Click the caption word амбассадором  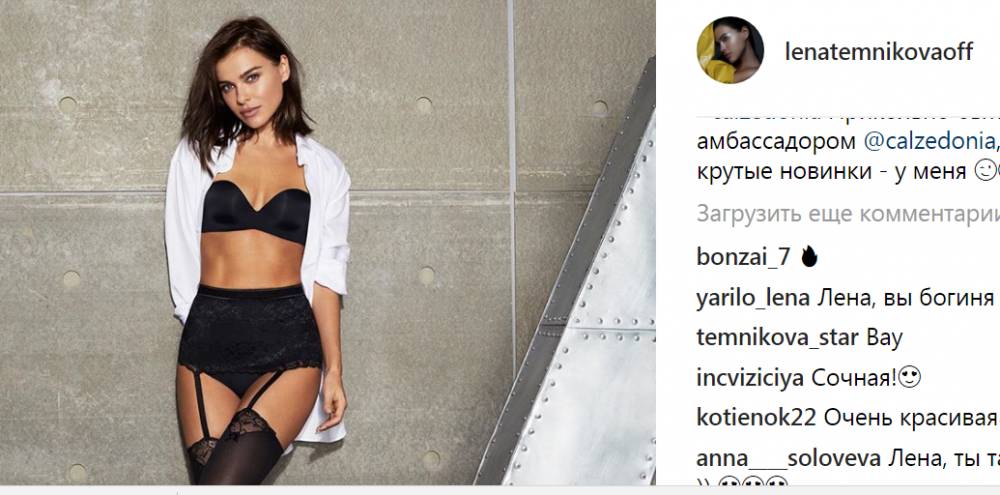coord(776,142)
